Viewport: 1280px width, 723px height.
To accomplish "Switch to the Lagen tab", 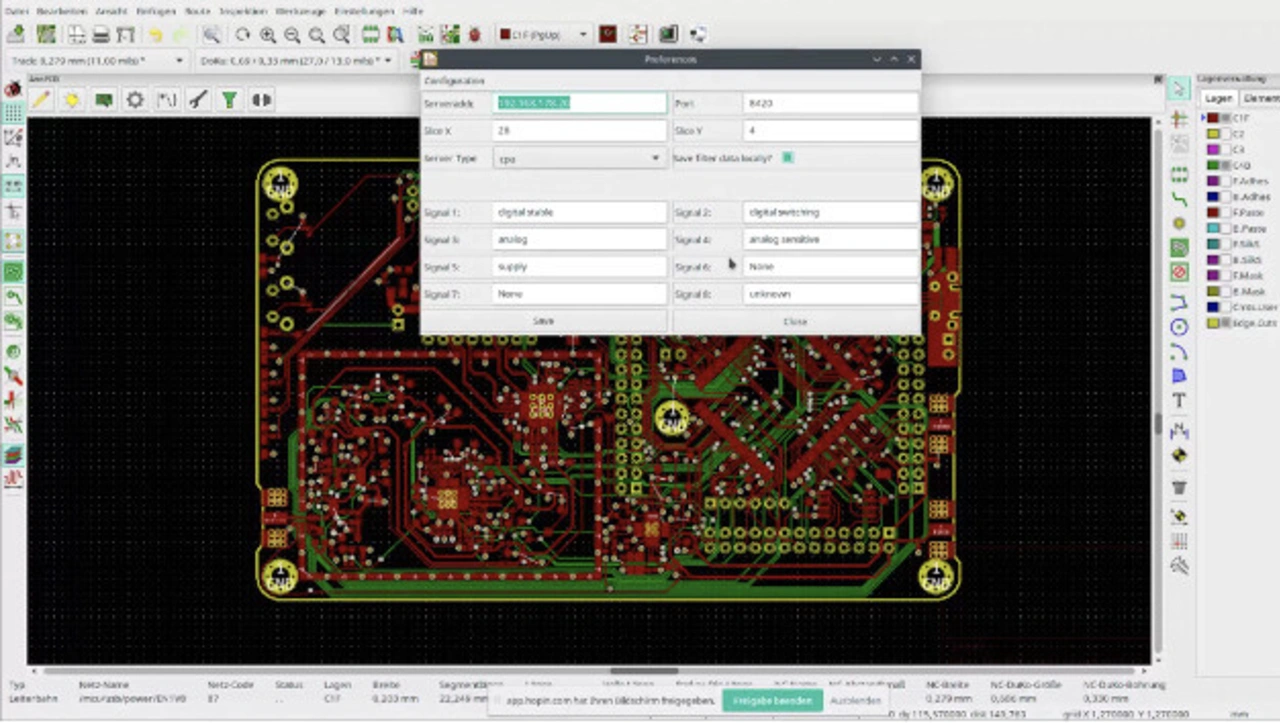I will [x=1218, y=98].
